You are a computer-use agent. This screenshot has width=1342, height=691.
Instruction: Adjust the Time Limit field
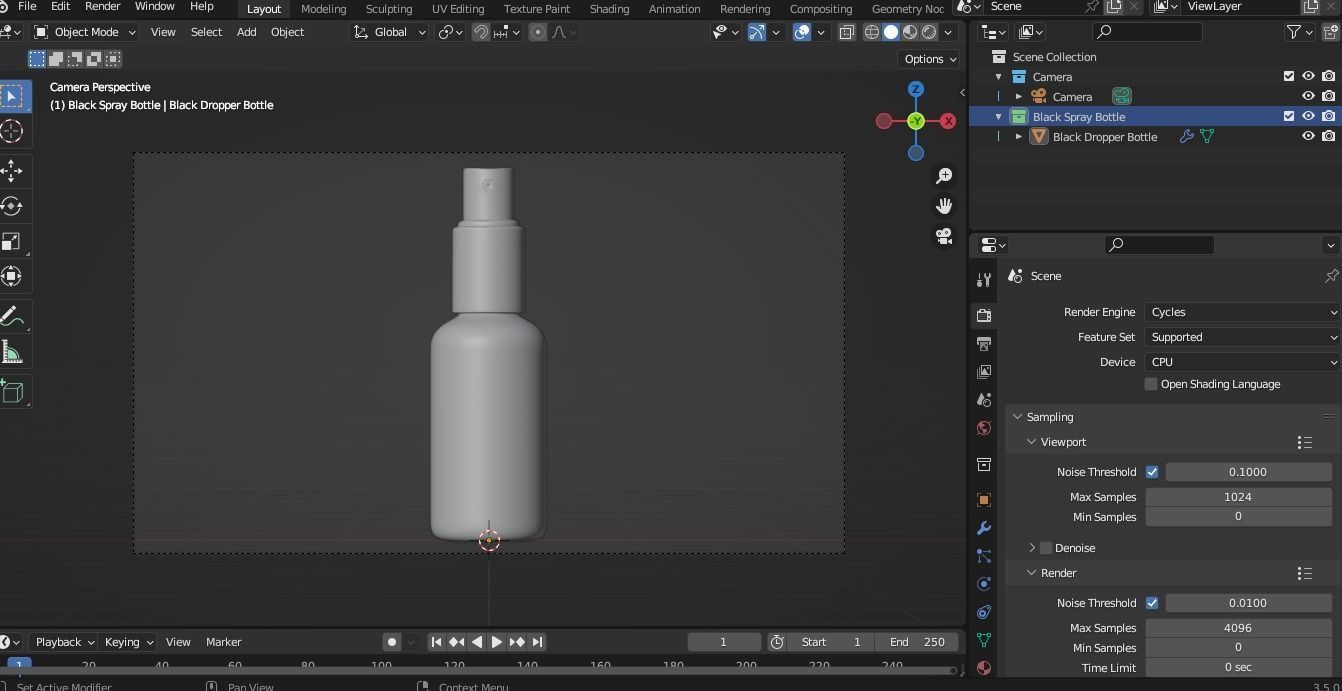click(x=1238, y=668)
